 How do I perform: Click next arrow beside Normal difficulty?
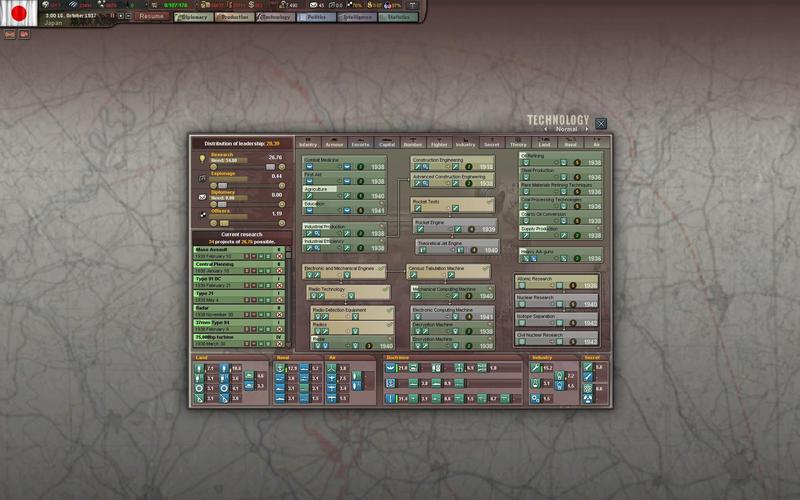point(587,129)
